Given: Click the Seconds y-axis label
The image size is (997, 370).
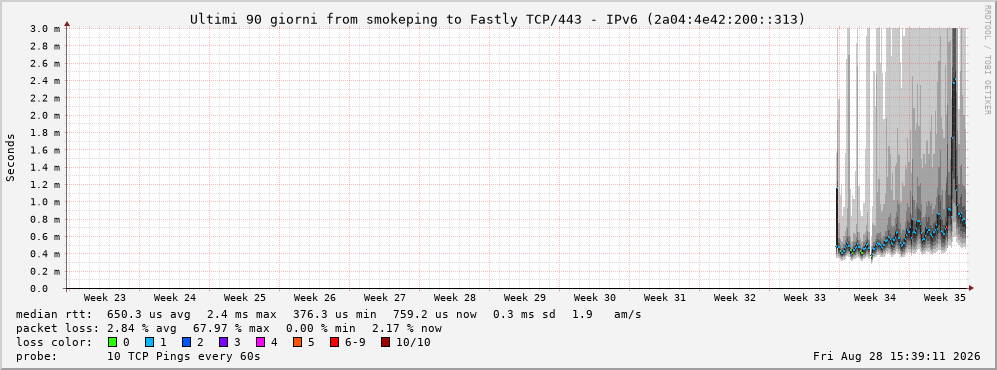Looking at the screenshot, I should click(x=11, y=158).
